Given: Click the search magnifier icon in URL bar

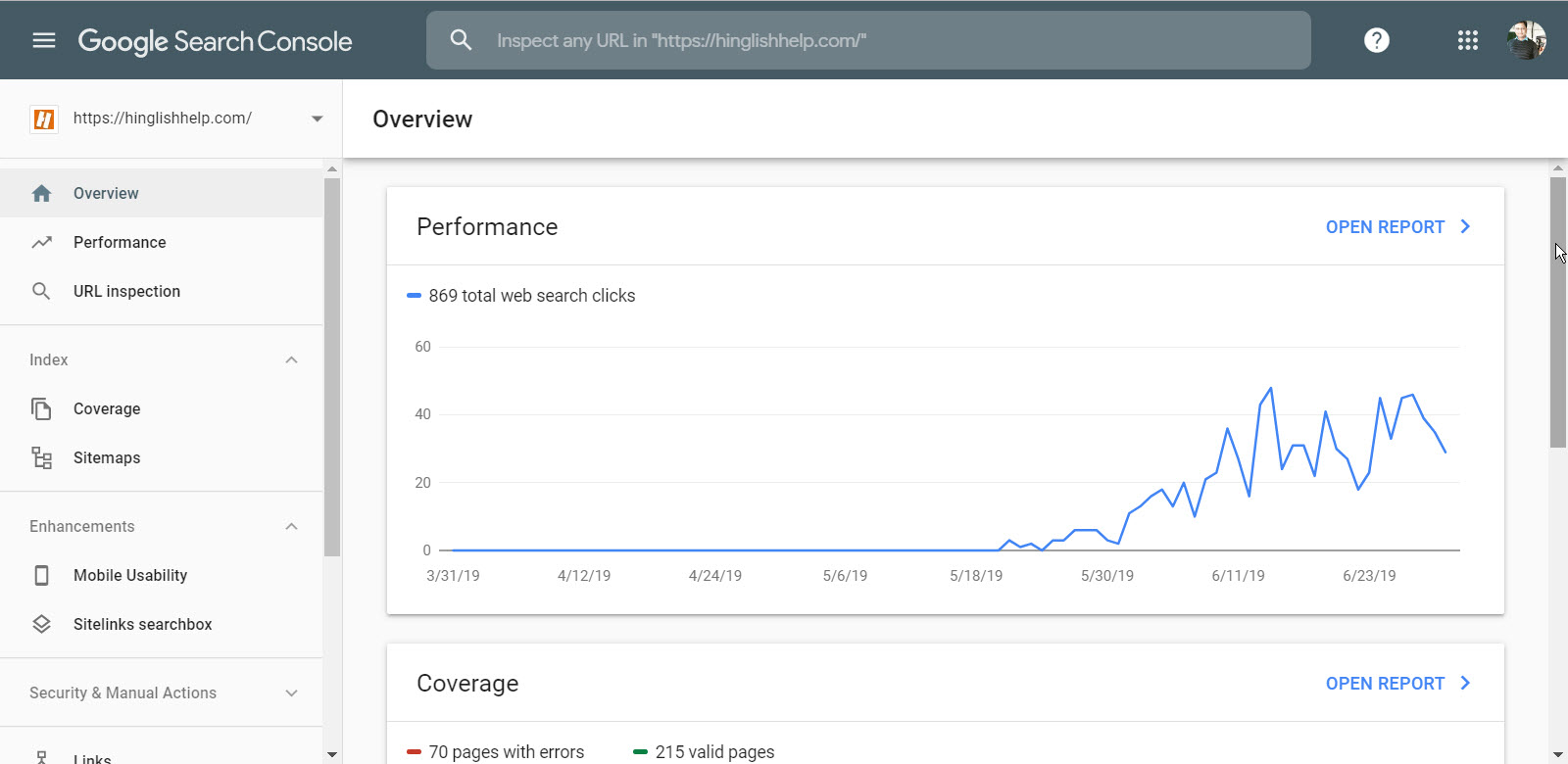Looking at the screenshot, I should tap(461, 40).
